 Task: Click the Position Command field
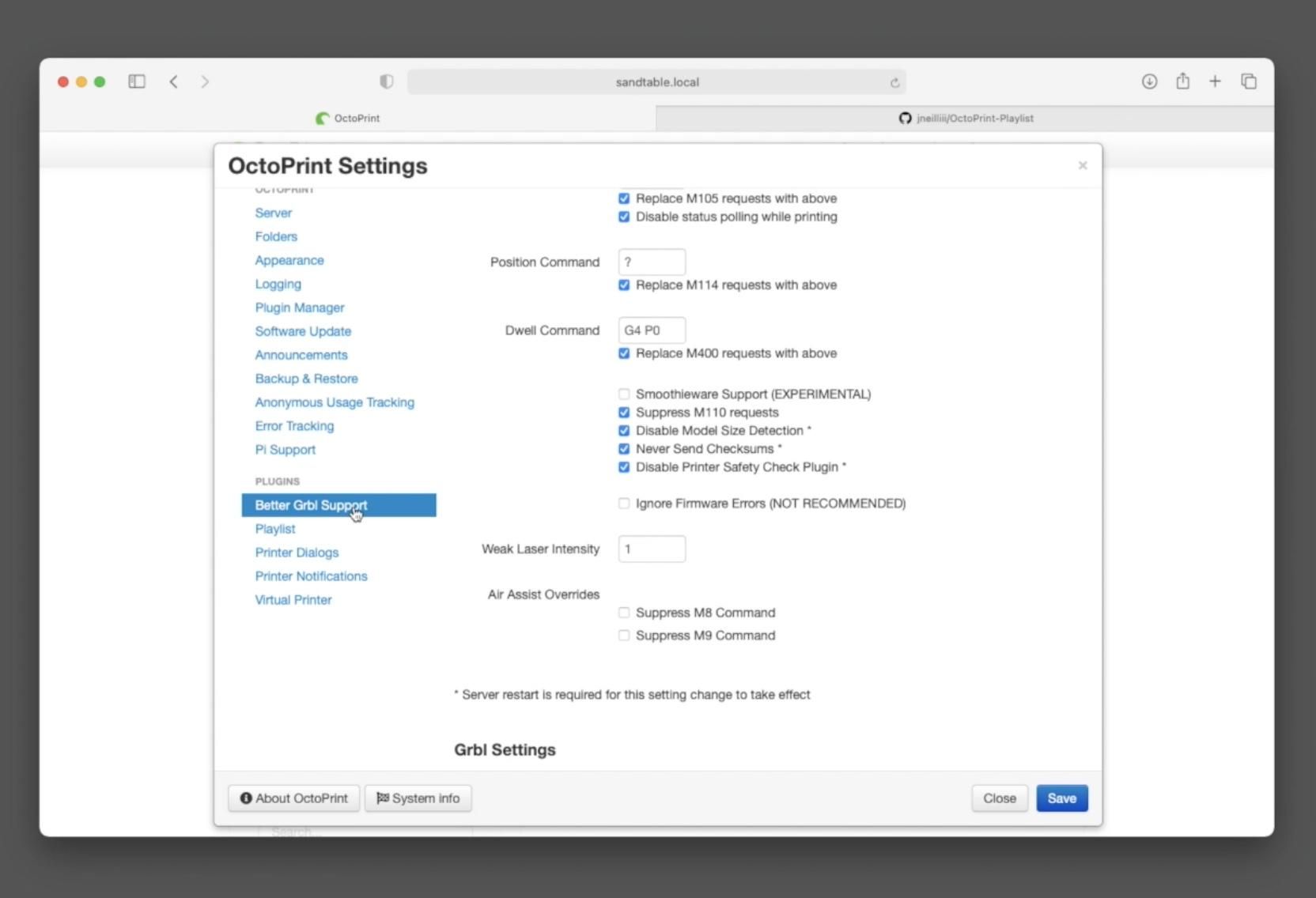click(652, 262)
